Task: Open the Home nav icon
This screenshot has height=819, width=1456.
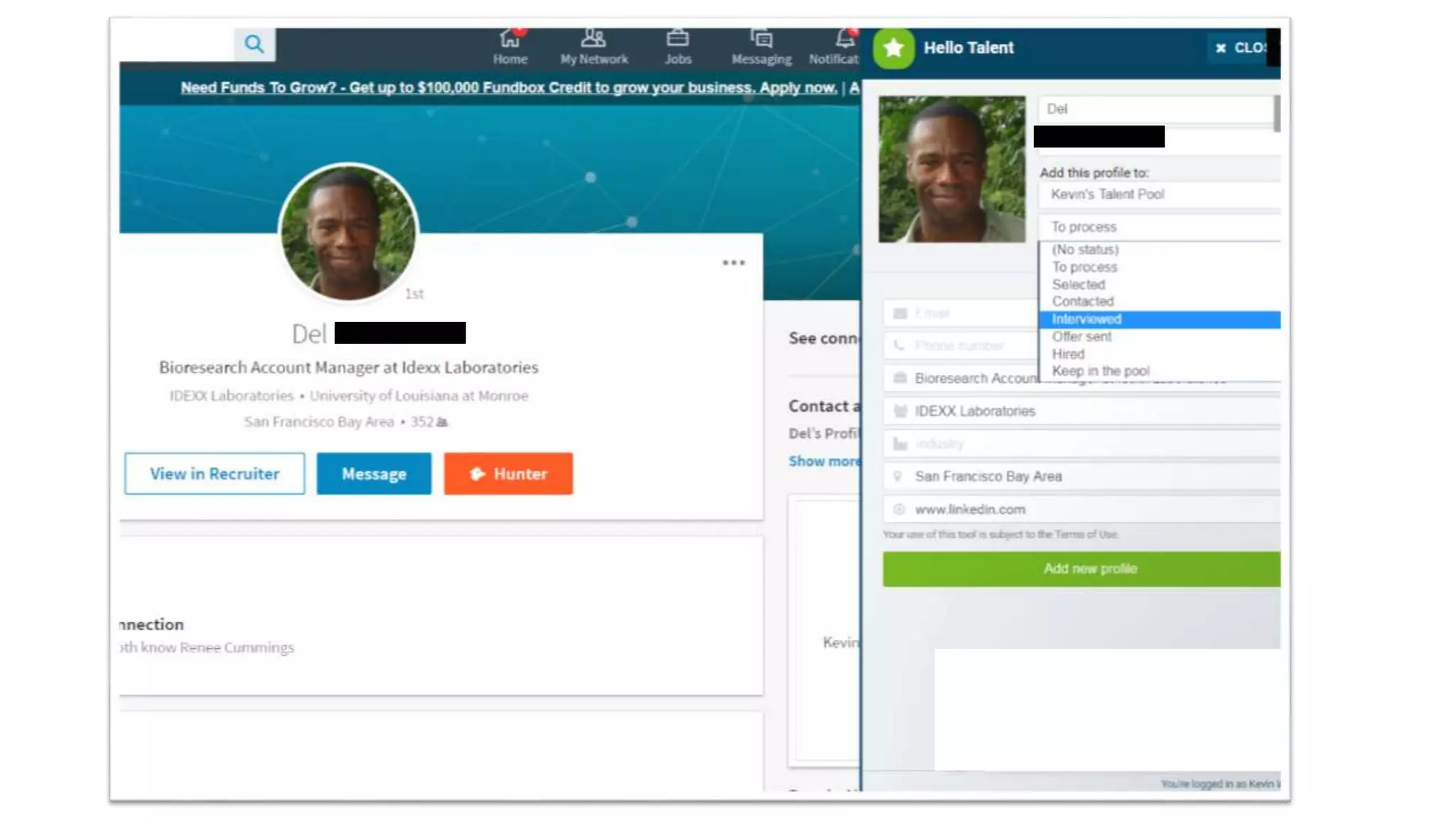Action: tap(510, 38)
